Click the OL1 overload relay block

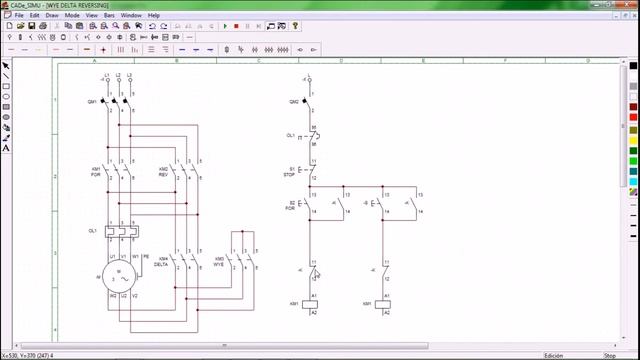[x=122, y=231]
